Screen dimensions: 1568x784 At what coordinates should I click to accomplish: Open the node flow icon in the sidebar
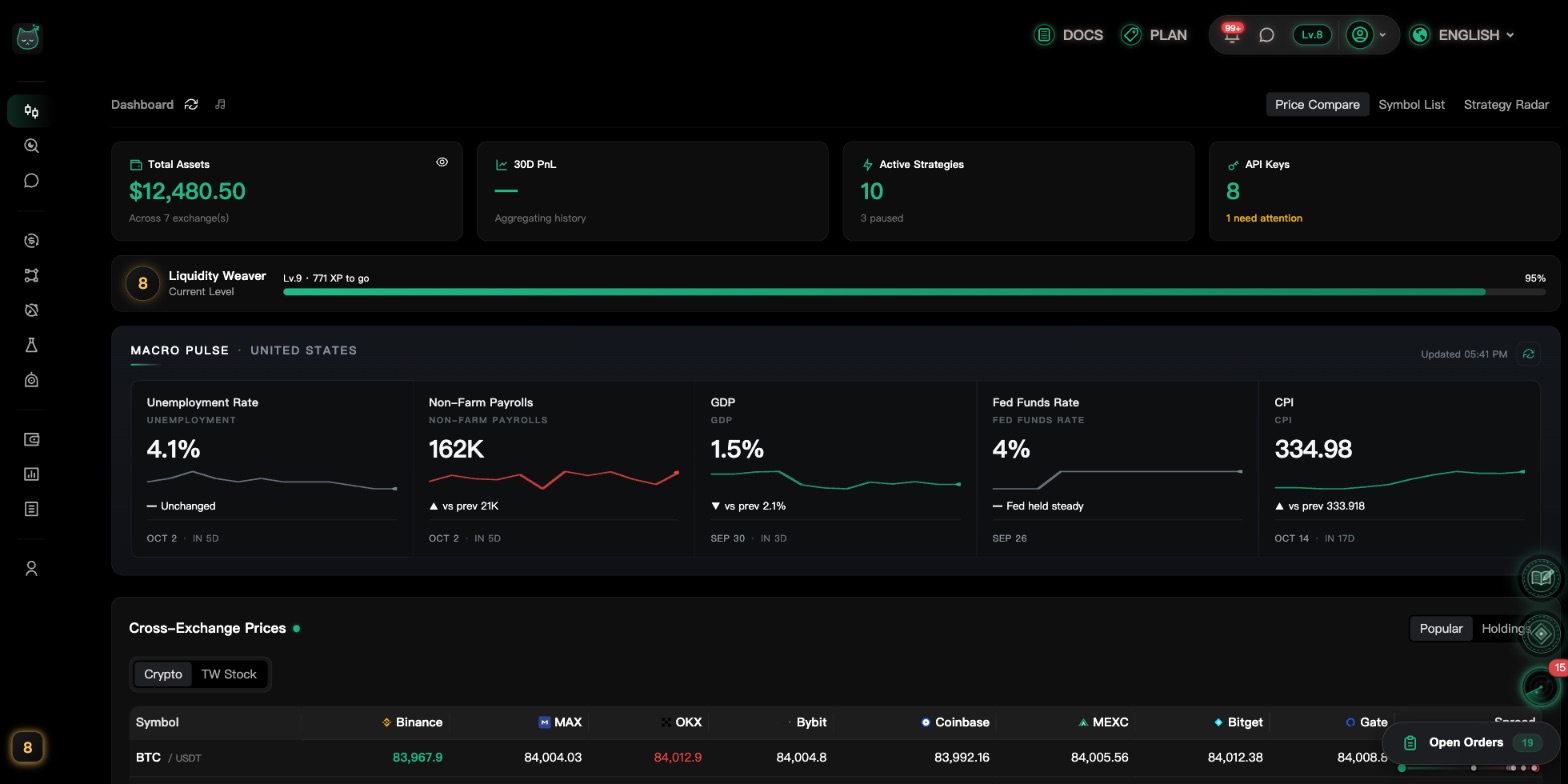pos(31,276)
